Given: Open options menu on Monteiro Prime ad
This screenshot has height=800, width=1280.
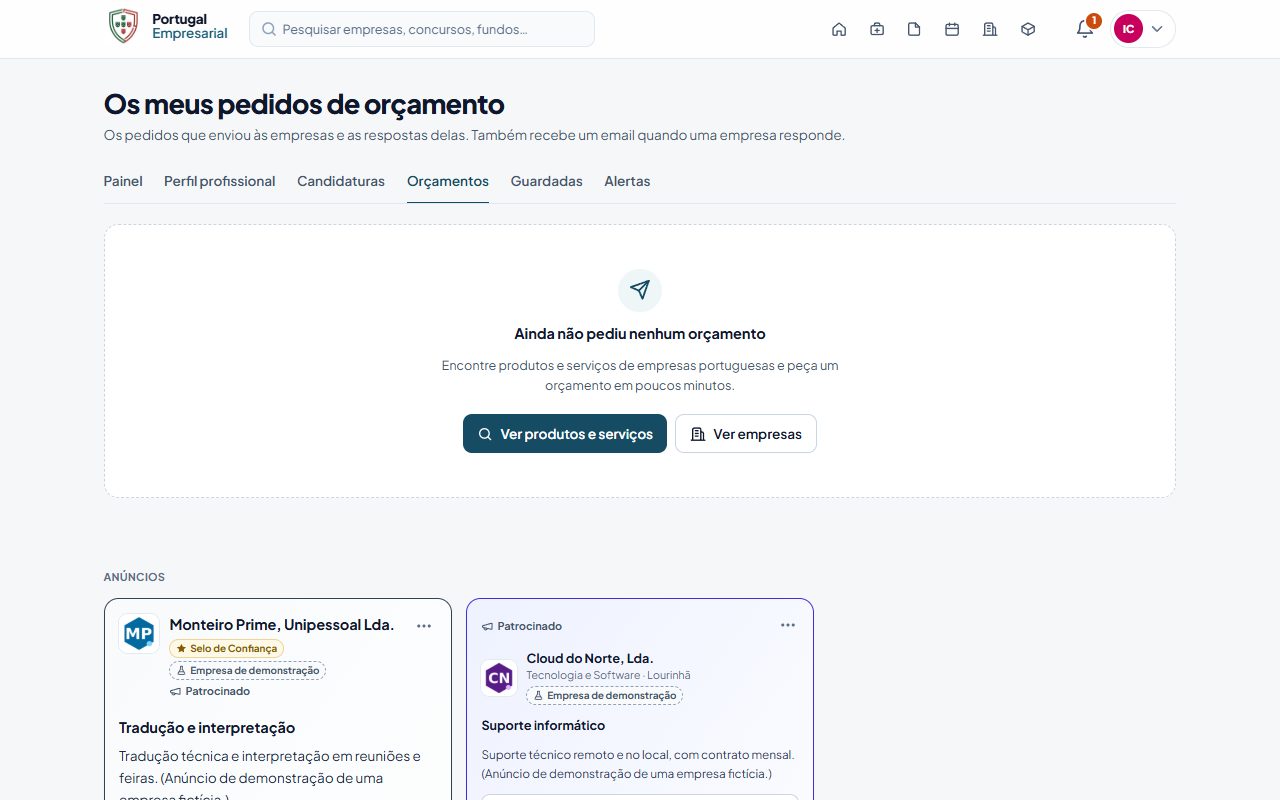Looking at the screenshot, I should [x=424, y=626].
